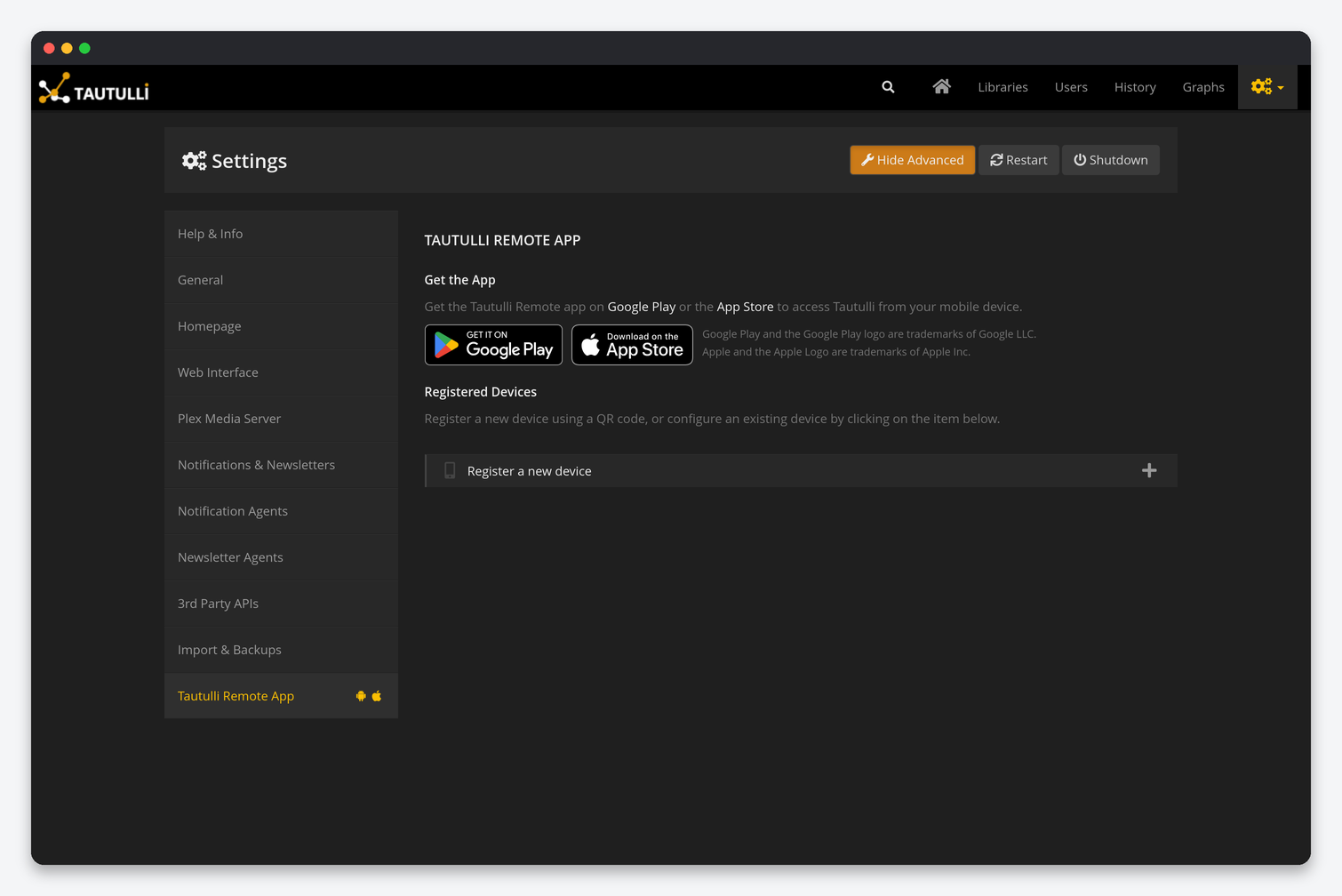Open the search magnifier icon

pyautogui.click(x=888, y=87)
